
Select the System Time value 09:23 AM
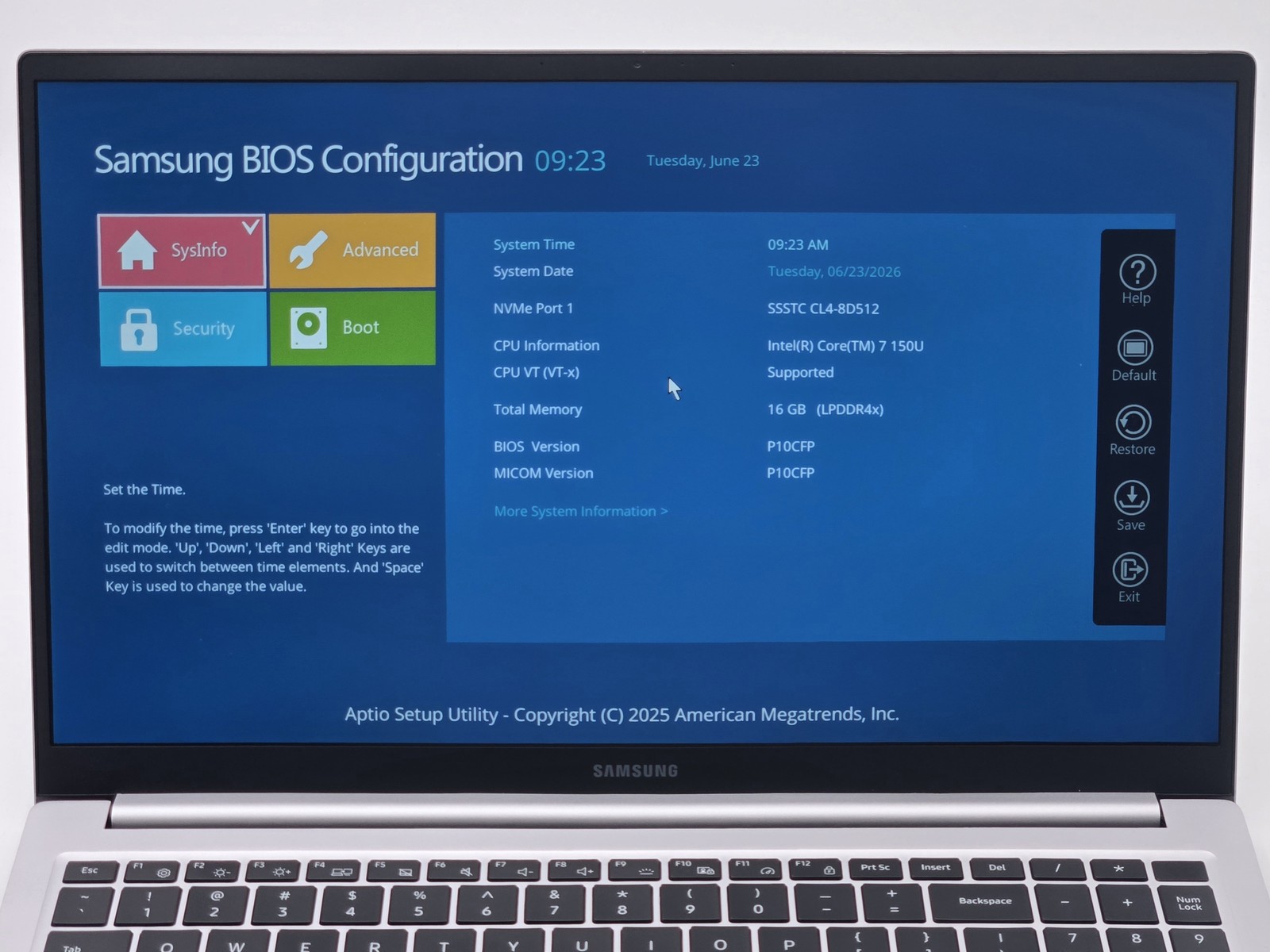798,245
